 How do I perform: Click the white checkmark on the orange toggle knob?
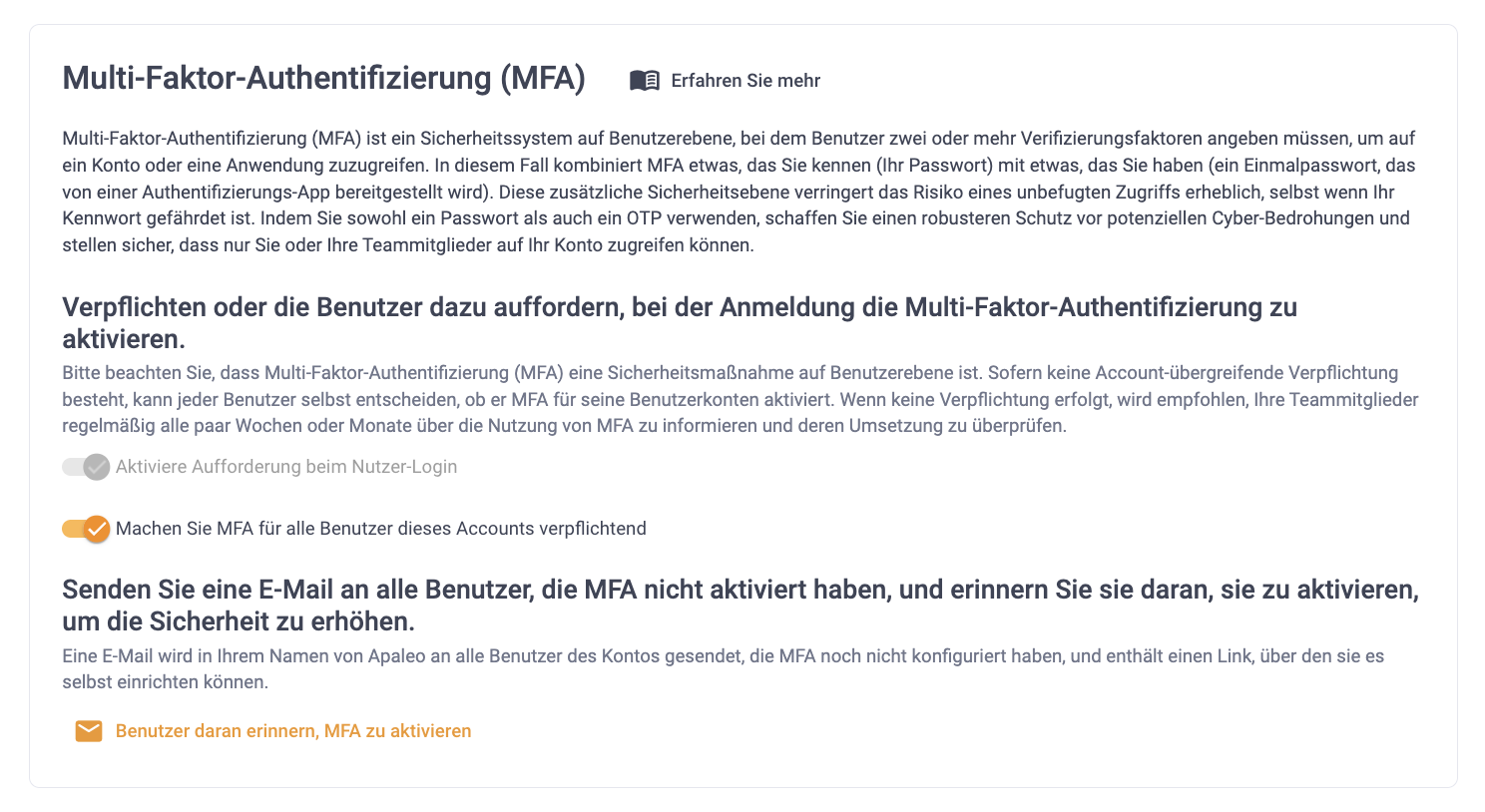(x=97, y=529)
